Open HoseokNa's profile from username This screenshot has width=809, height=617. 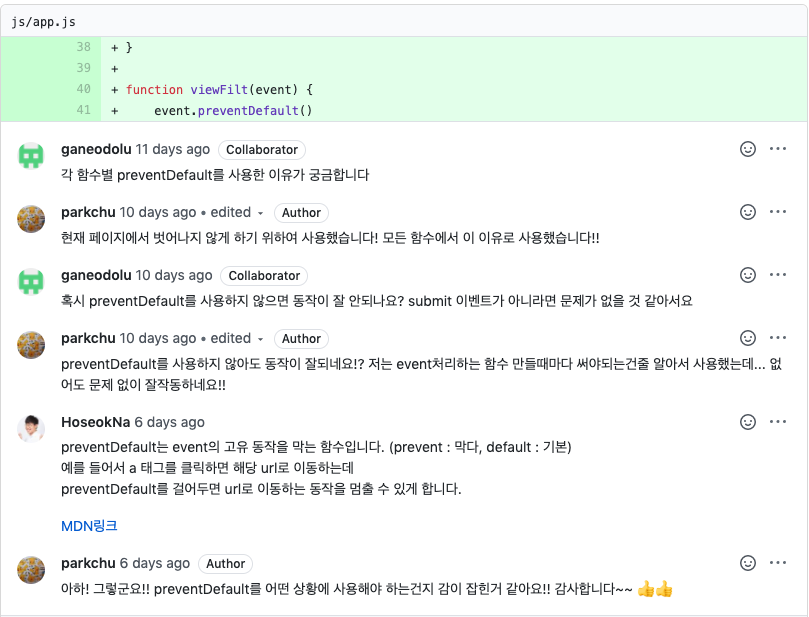95,422
